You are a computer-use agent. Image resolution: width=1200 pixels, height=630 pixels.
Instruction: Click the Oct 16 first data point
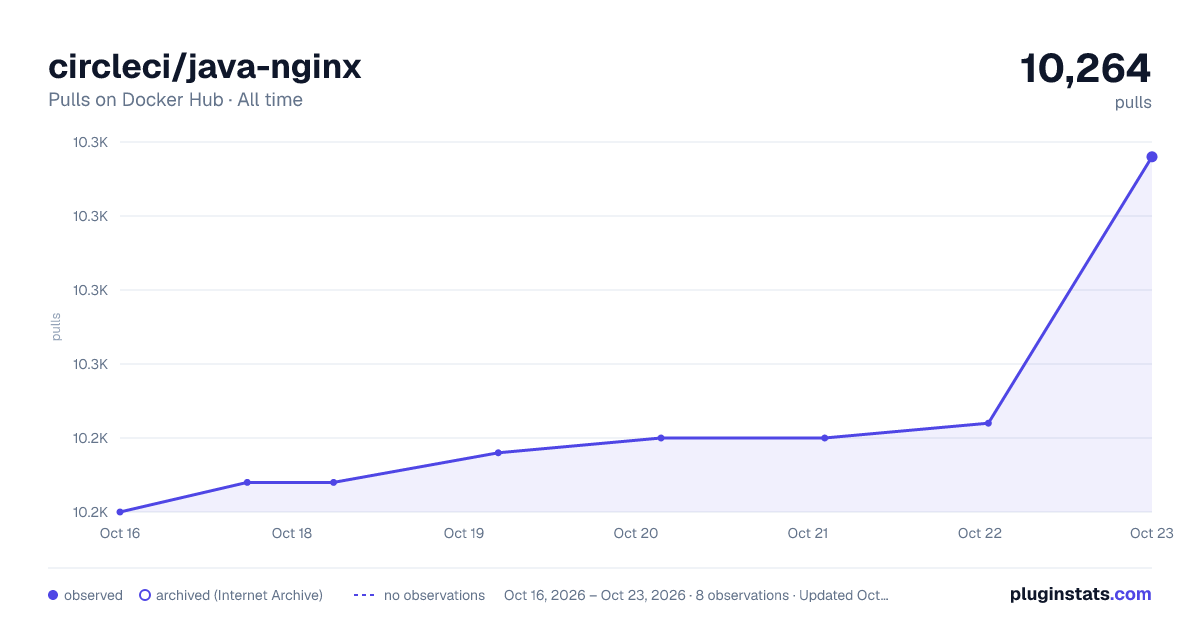(120, 512)
